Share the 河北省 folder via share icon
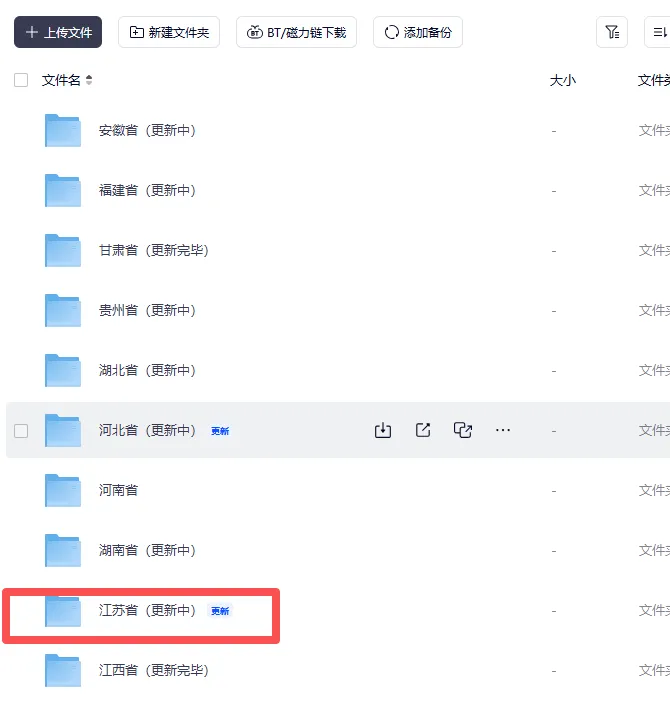The width and height of the screenshot is (670, 702). (423, 430)
